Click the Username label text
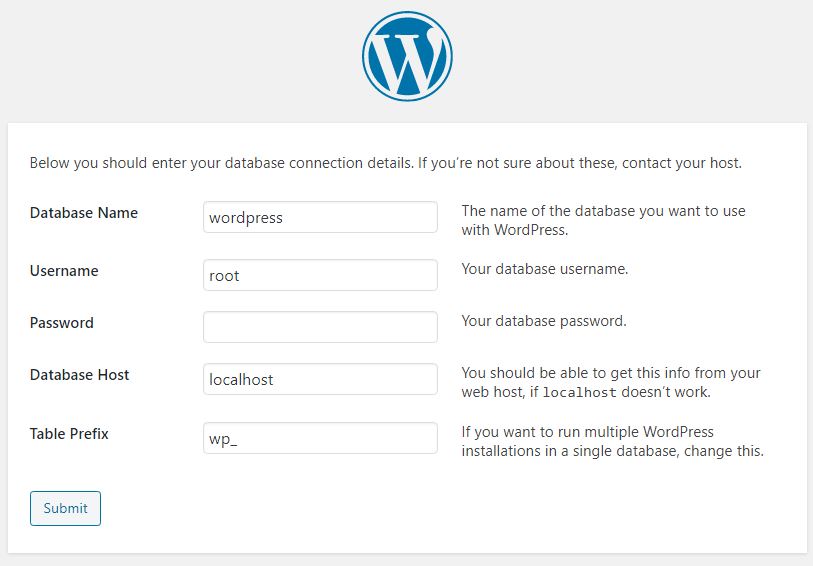The width and height of the screenshot is (813, 566). [x=64, y=271]
